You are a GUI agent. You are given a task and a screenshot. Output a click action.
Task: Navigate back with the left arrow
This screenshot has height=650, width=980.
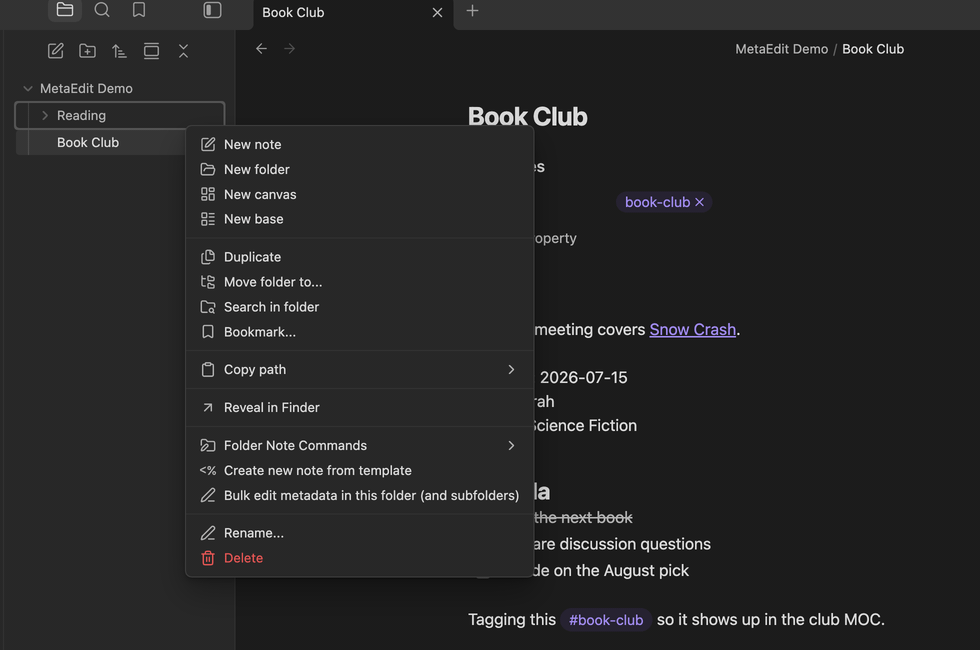click(261, 49)
